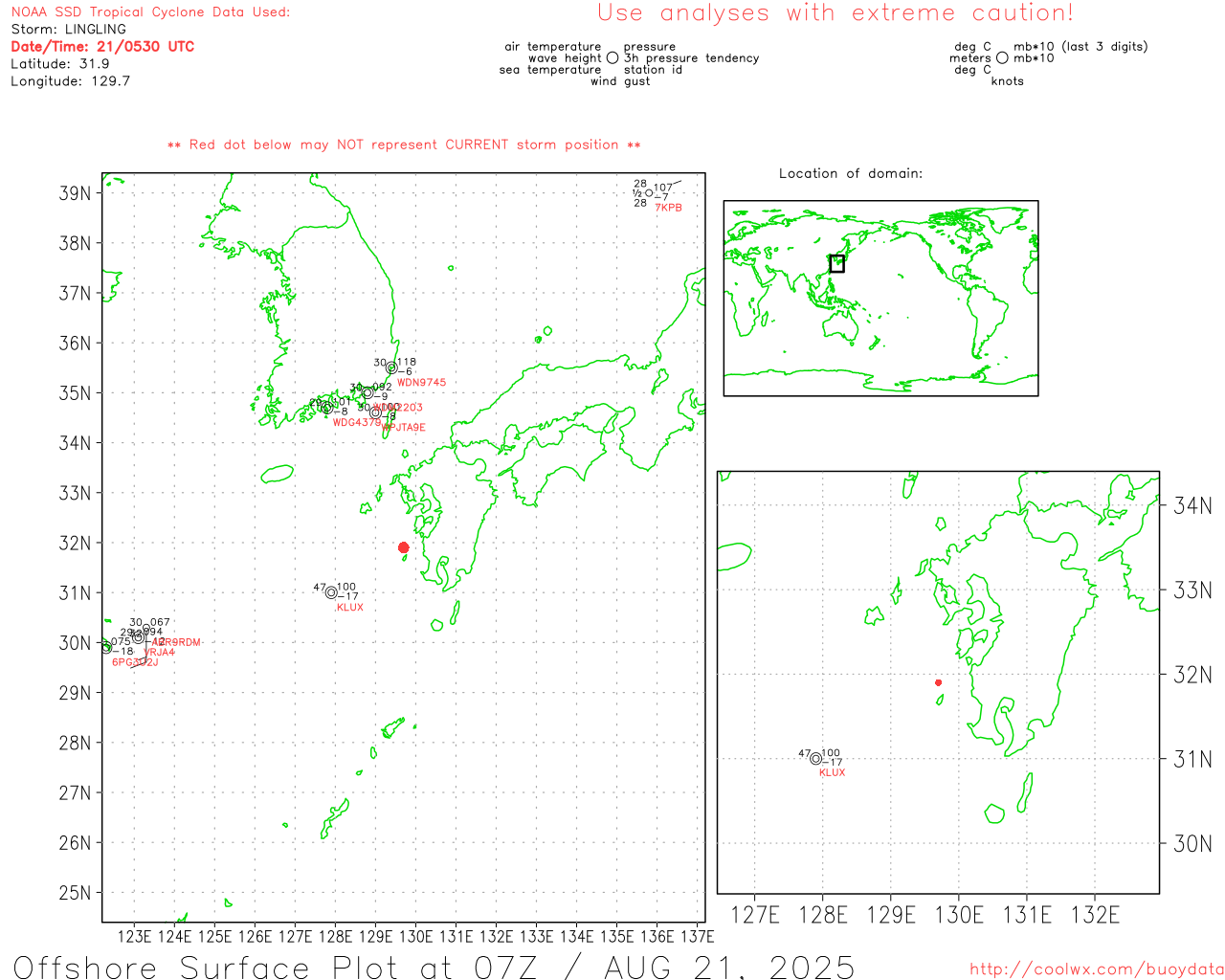The height and width of the screenshot is (980, 1225).
Task: Click red KLUX label on main map
Action: point(350,608)
